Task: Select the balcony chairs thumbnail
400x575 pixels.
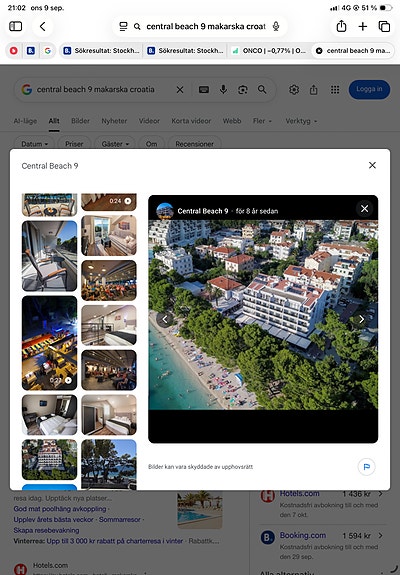Action: (49, 256)
